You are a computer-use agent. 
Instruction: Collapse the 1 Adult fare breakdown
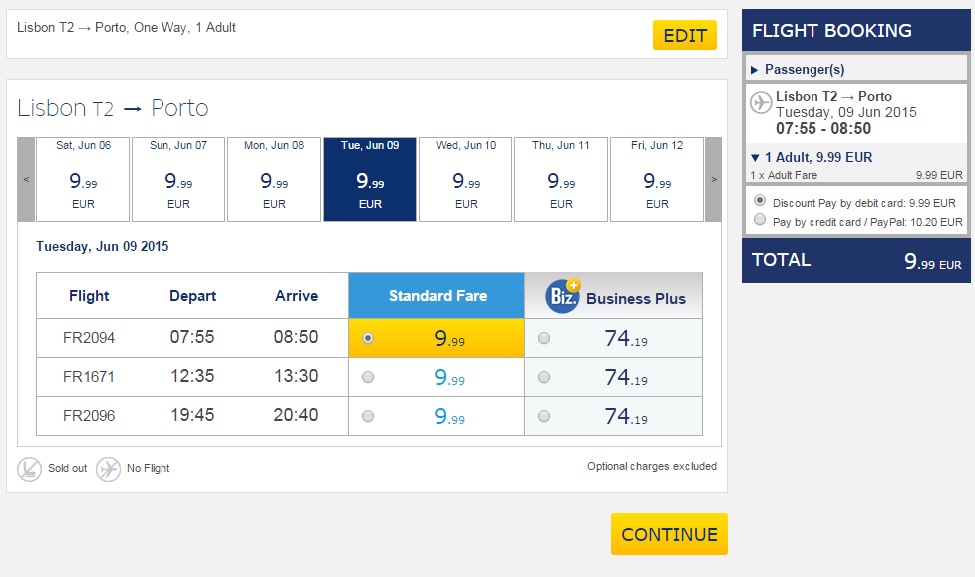coord(811,157)
